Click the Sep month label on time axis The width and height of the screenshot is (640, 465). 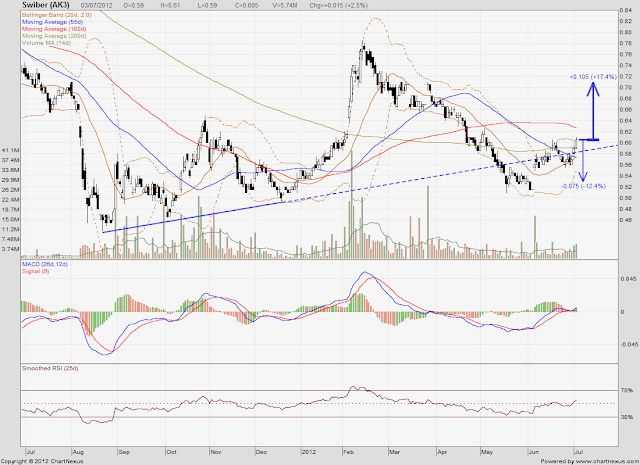click(x=124, y=452)
